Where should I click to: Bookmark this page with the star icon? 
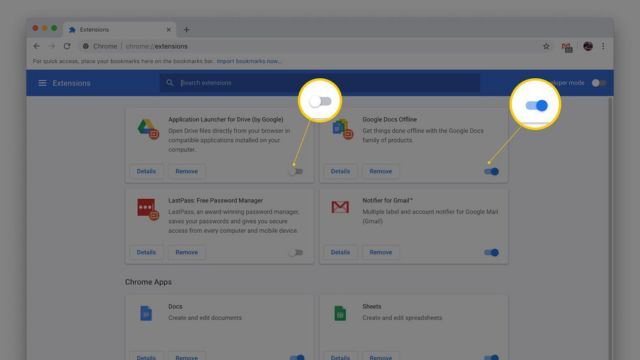coord(546,46)
